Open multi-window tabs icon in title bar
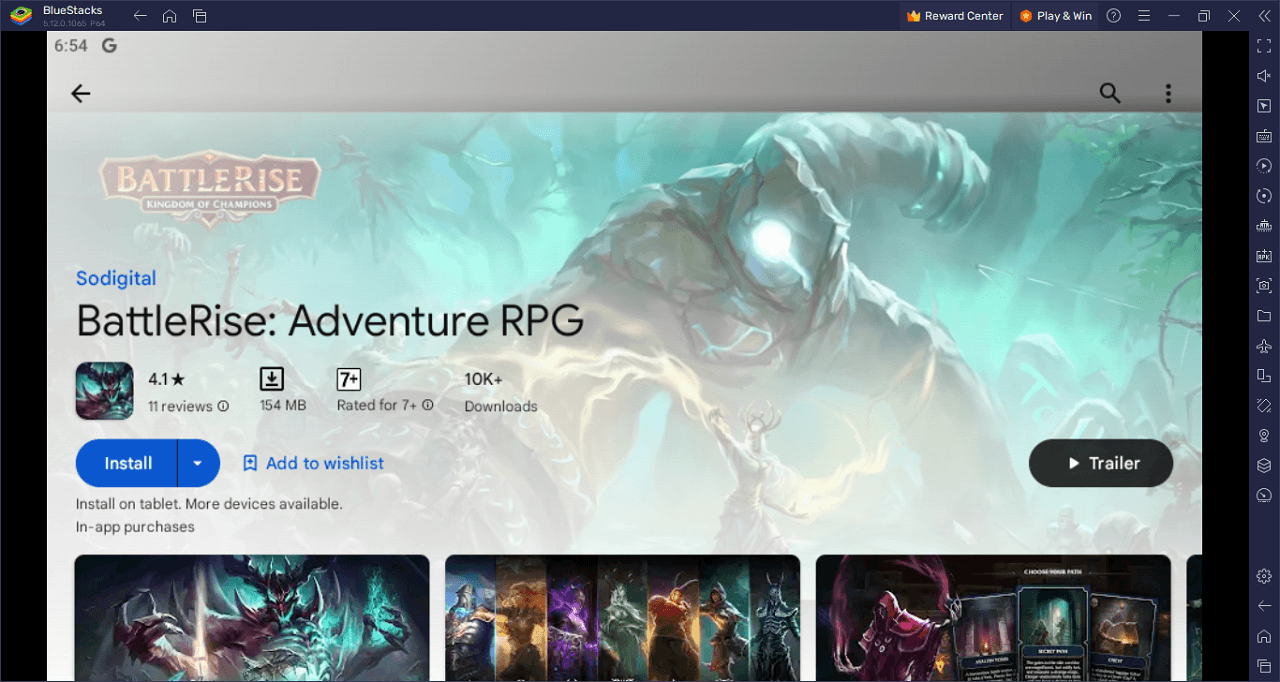Image resolution: width=1280 pixels, height=682 pixels. 200,16
